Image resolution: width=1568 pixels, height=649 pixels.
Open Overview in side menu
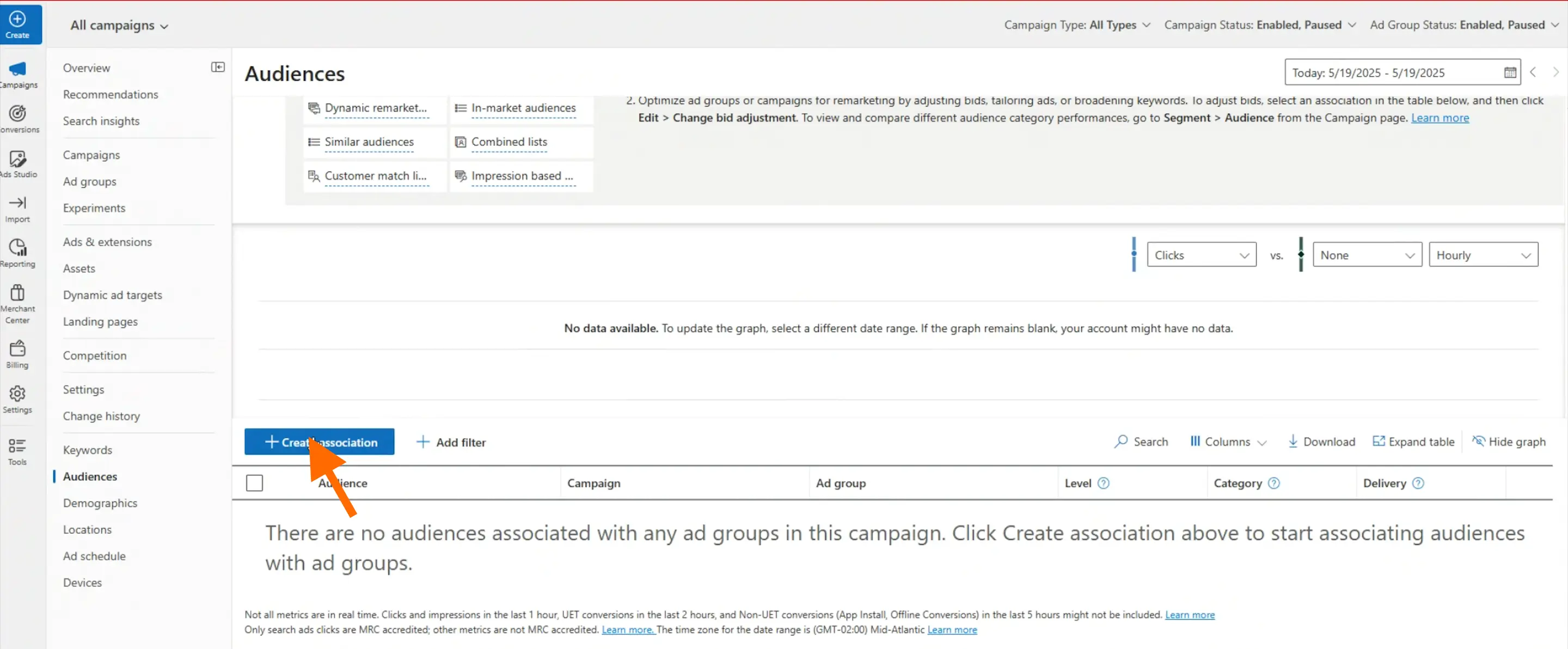tap(87, 68)
